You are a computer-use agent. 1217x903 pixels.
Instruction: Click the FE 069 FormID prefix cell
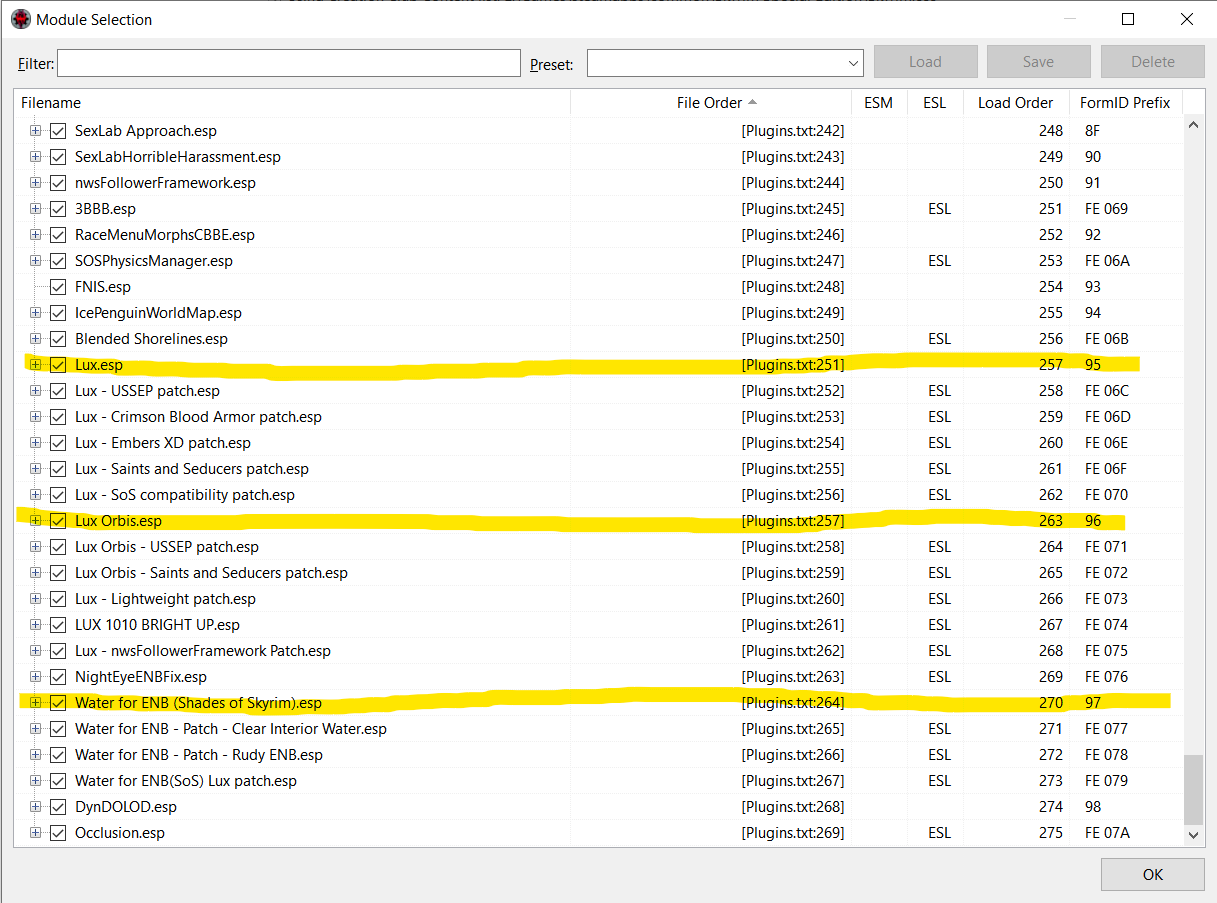point(1106,209)
